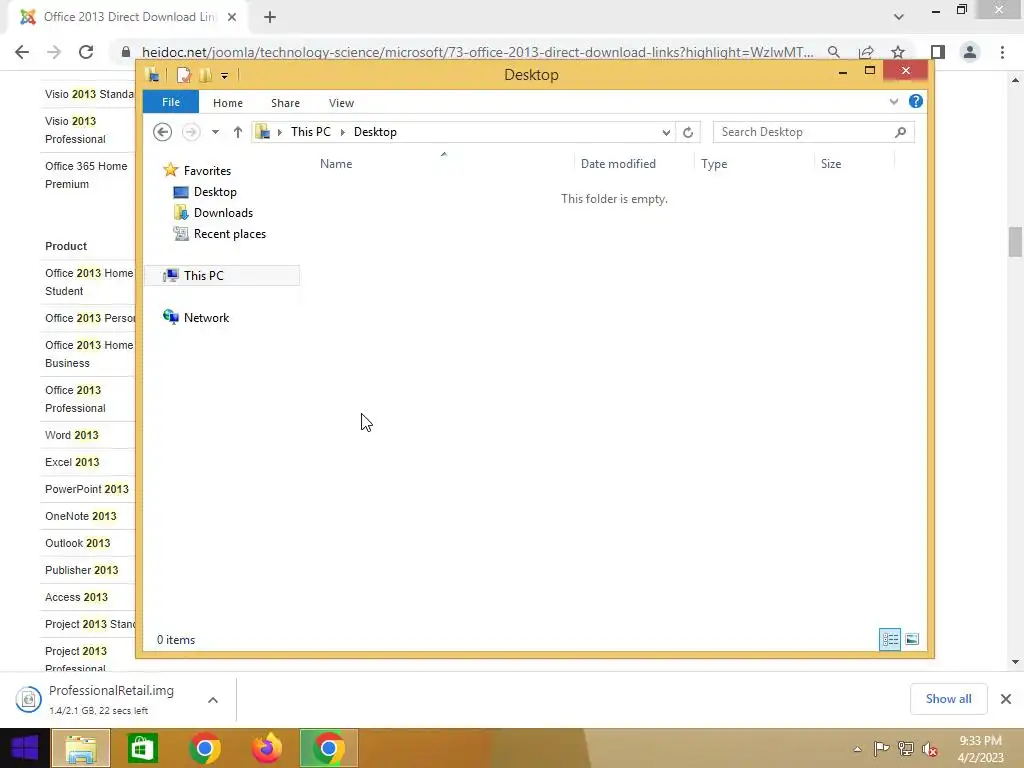Open File Explorer from taskbar
1024x768 pixels.
tap(81, 748)
